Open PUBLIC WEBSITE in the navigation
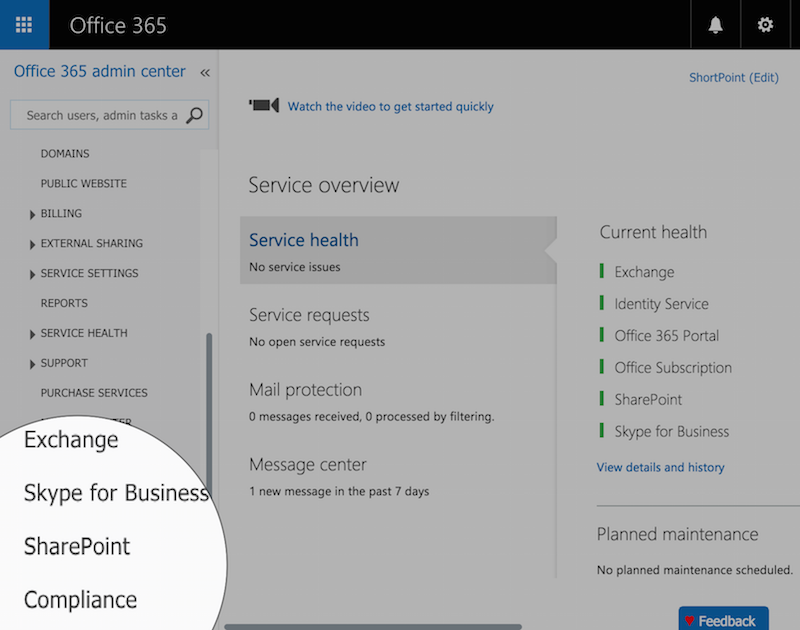This screenshot has width=800, height=630. click(x=84, y=183)
